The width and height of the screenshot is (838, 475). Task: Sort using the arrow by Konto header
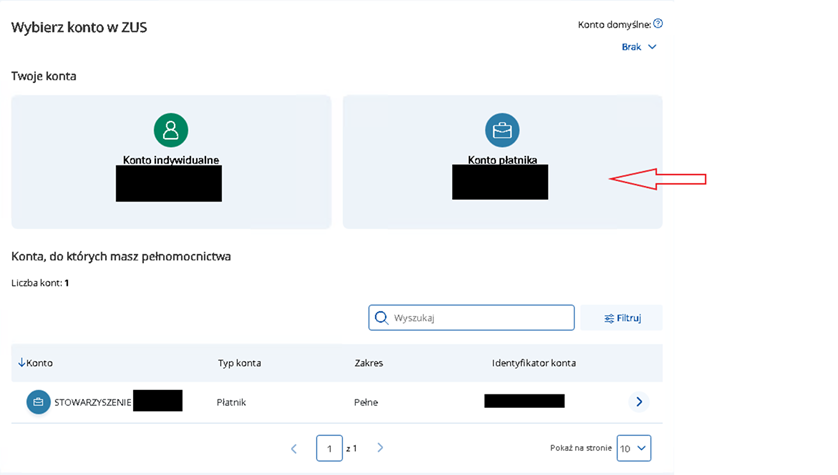pyautogui.click(x=21, y=362)
